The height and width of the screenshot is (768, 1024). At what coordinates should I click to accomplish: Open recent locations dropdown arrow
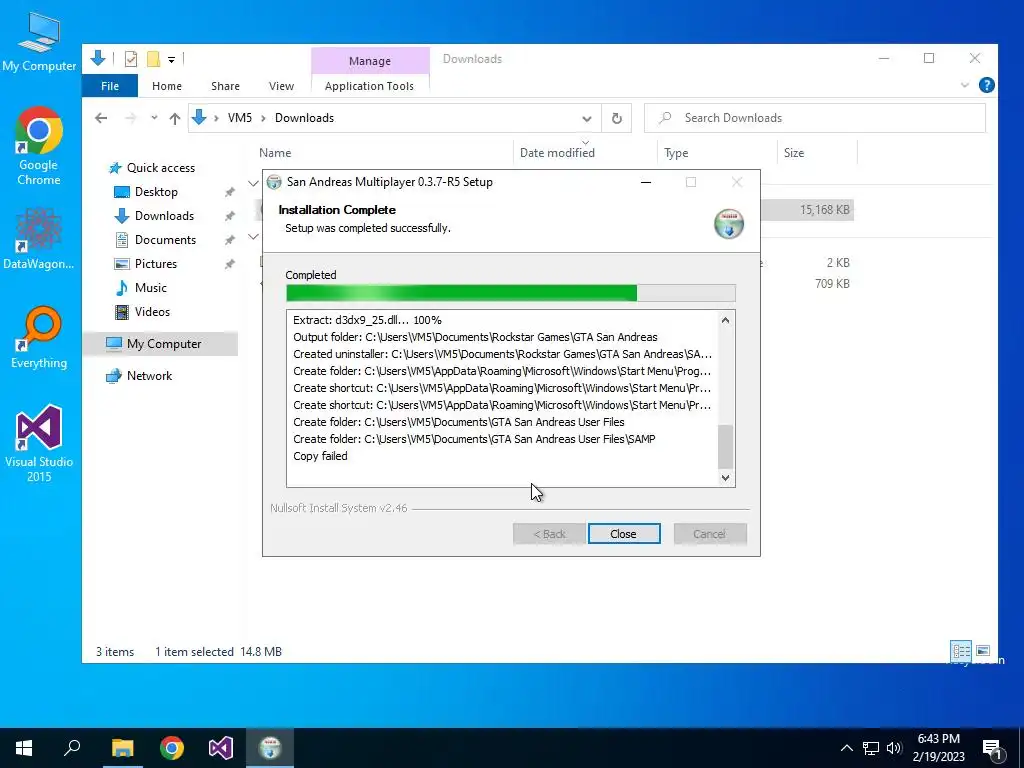point(154,118)
